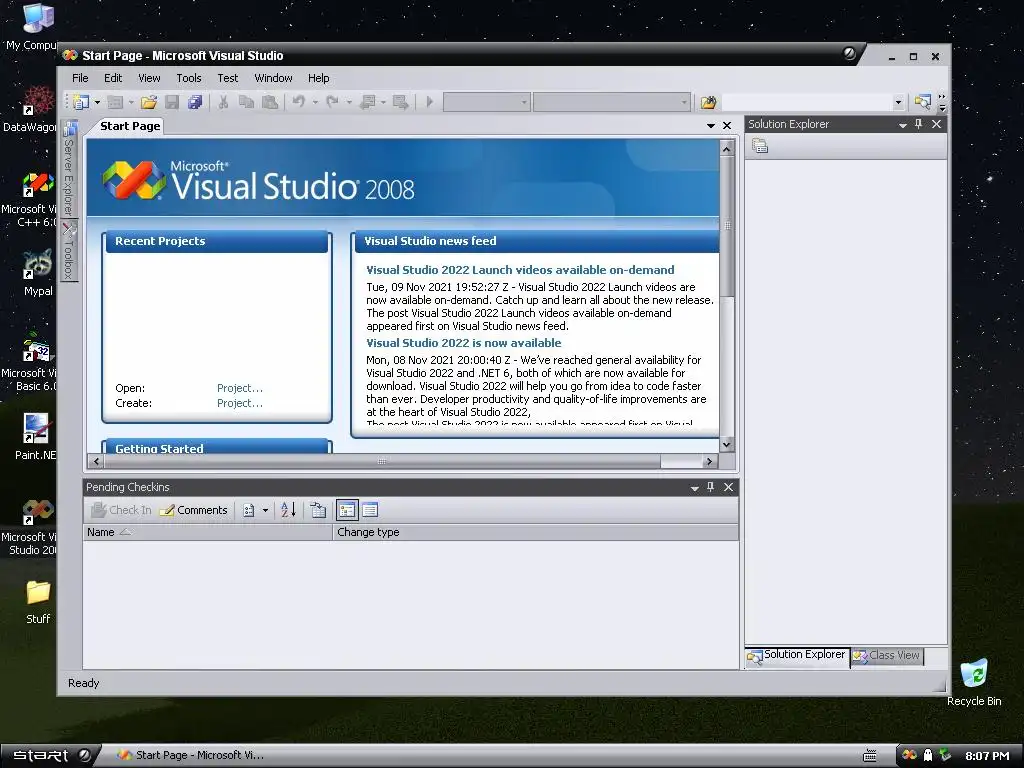The width and height of the screenshot is (1024, 768).
Task: Open the File menu
Action: click(80, 78)
